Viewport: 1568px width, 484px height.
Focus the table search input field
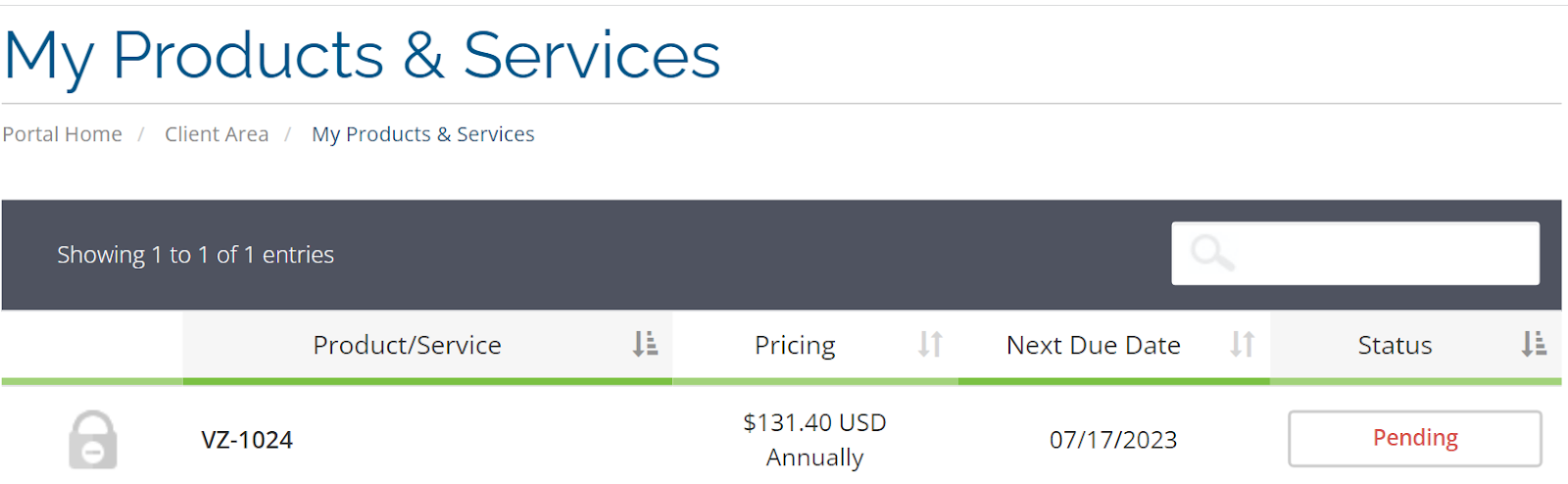[x=1355, y=254]
